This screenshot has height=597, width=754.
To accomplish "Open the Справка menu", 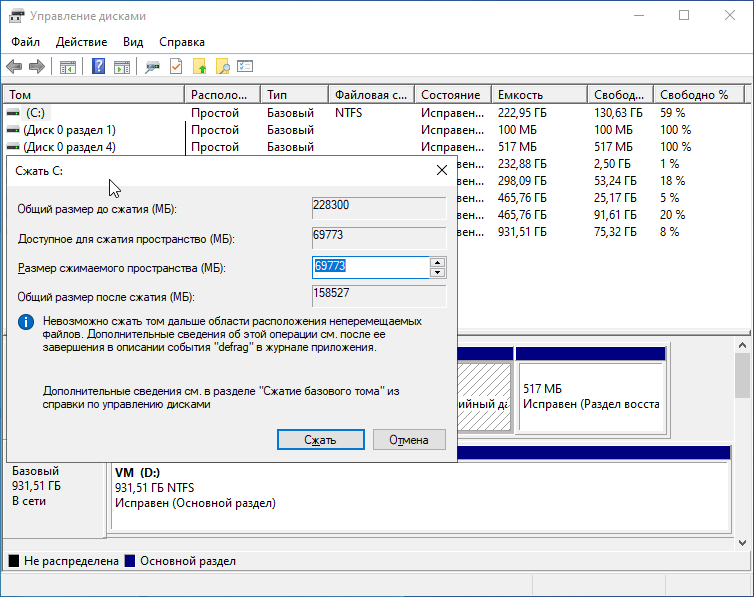I will coord(182,42).
